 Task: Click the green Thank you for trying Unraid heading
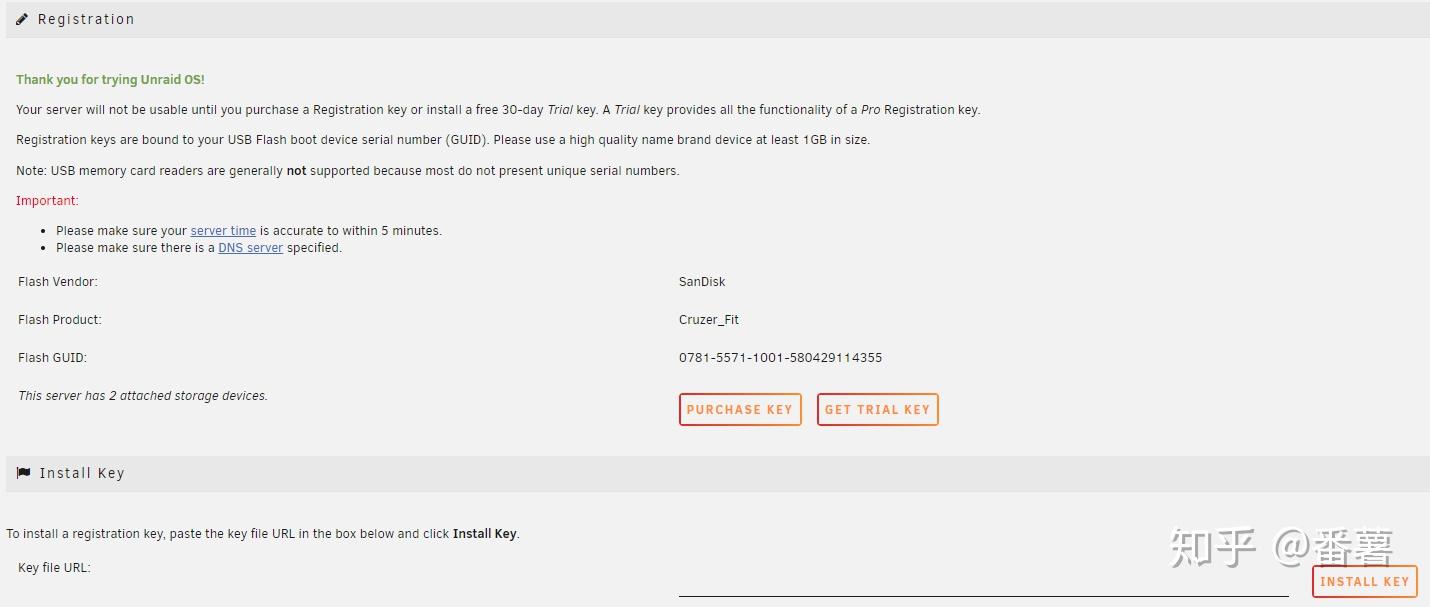point(110,80)
